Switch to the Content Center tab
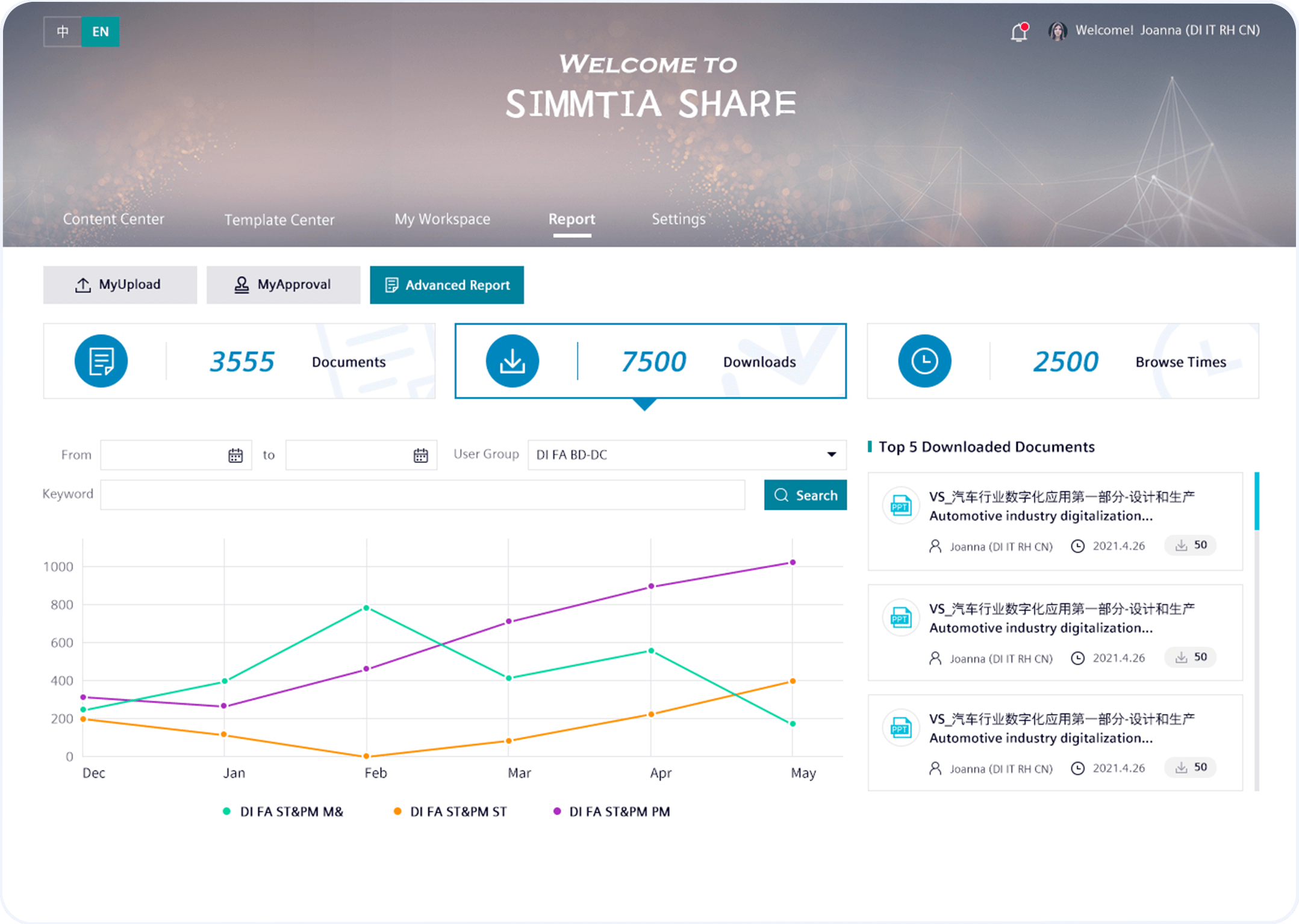This screenshot has width=1299, height=924. pyautogui.click(x=113, y=219)
